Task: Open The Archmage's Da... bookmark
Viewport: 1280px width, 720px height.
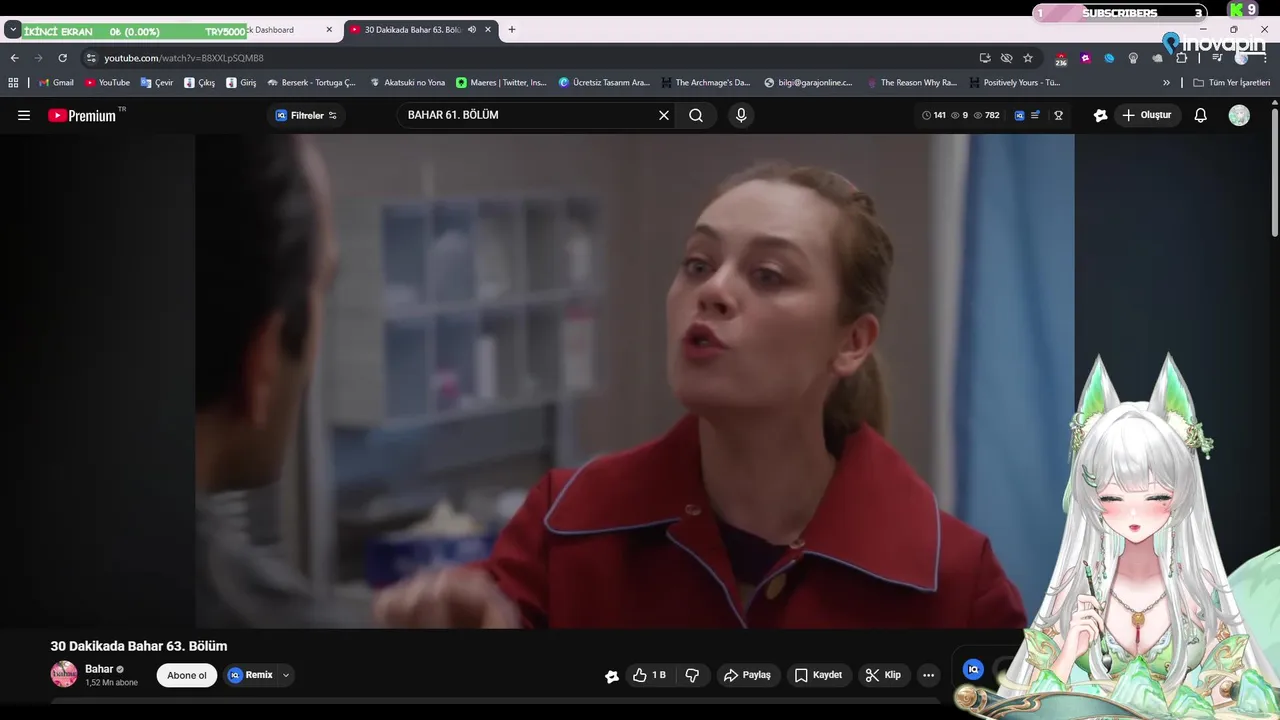Action: pos(706,83)
